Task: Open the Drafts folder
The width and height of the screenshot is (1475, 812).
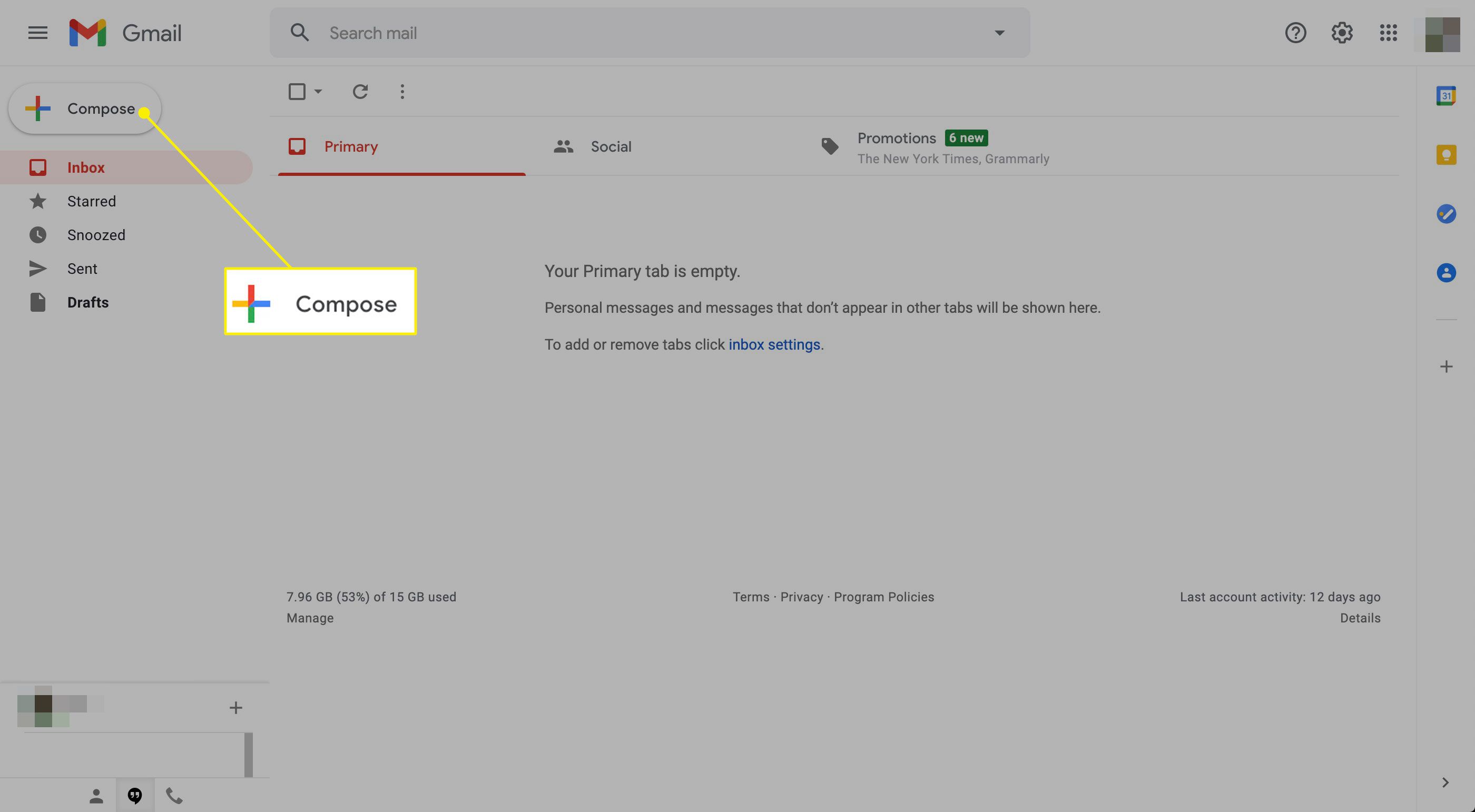Action: coord(87,302)
